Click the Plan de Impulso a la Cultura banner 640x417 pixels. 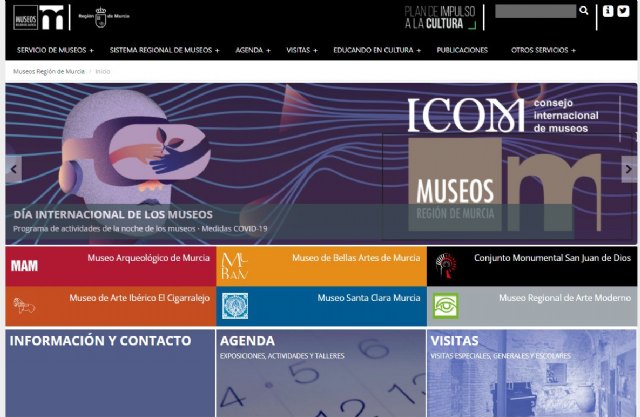[440, 18]
